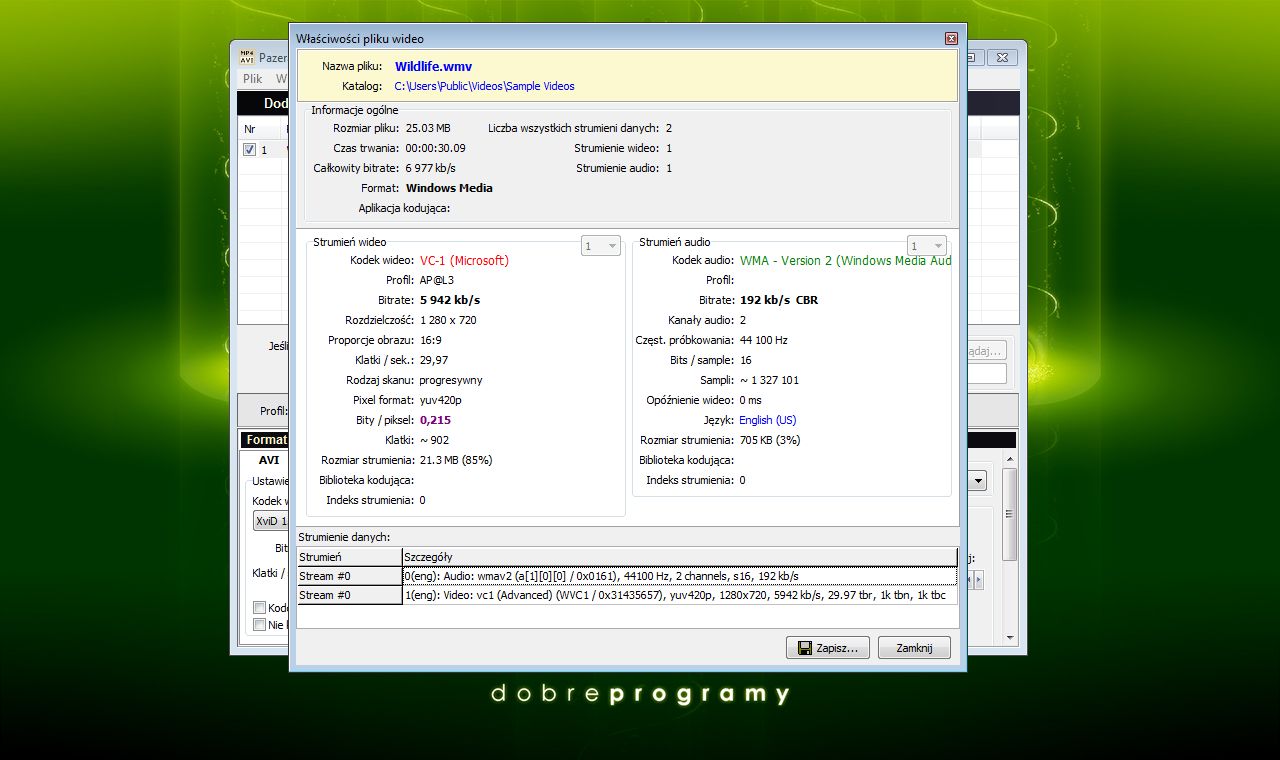
Task: Close the Właściwości pliku wideo dialog
Action: 951,38
